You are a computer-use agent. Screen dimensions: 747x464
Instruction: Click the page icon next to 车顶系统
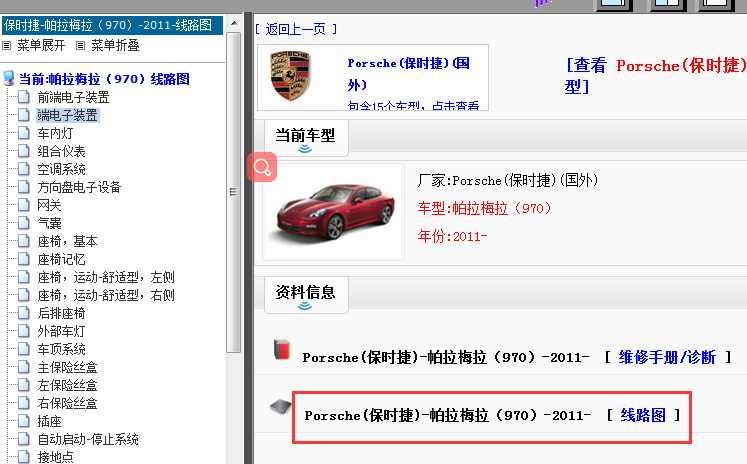tap(24, 349)
